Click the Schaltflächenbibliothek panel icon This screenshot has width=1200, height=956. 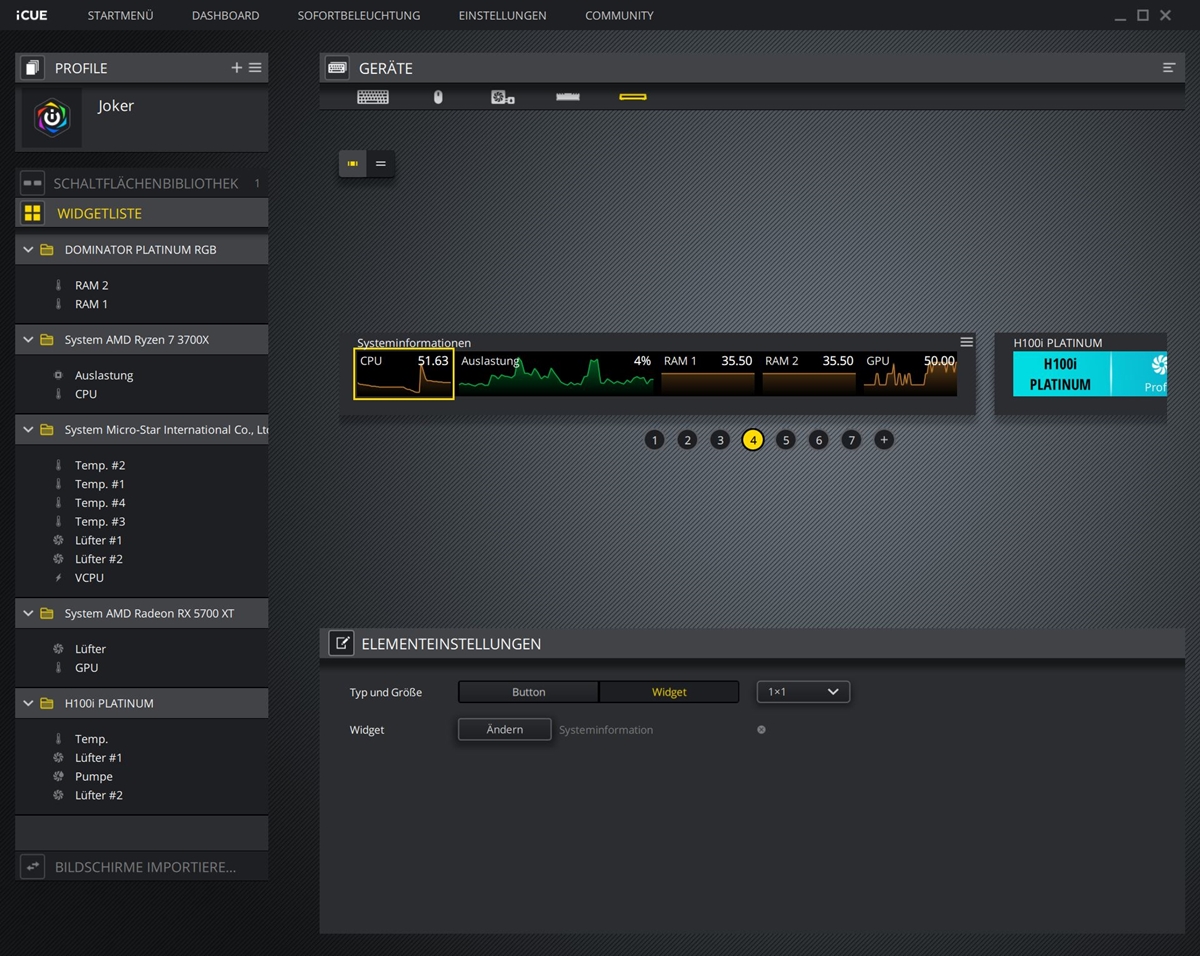[x=33, y=184]
